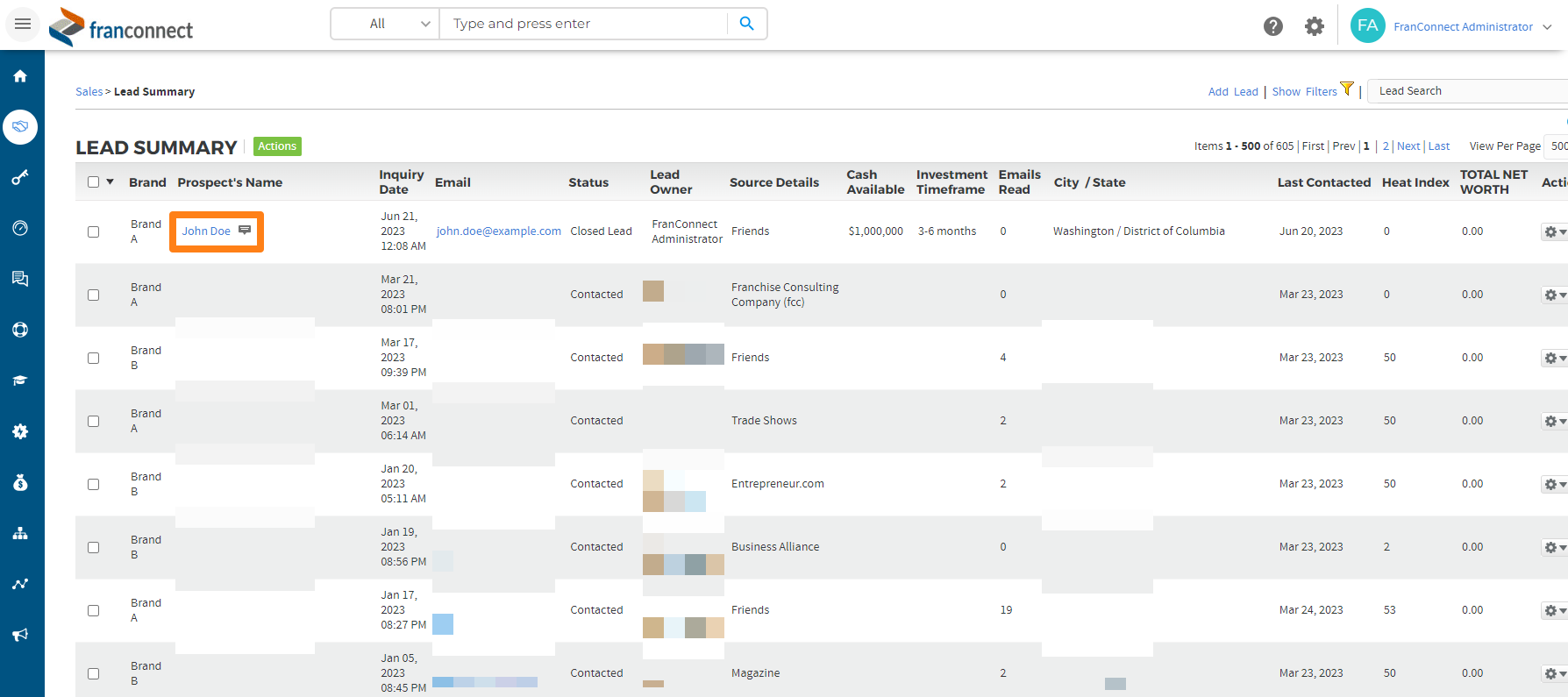The width and height of the screenshot is (1568, 697).
Task: Click the john.doe@example.com email link
Action: (x=498, y=231)
